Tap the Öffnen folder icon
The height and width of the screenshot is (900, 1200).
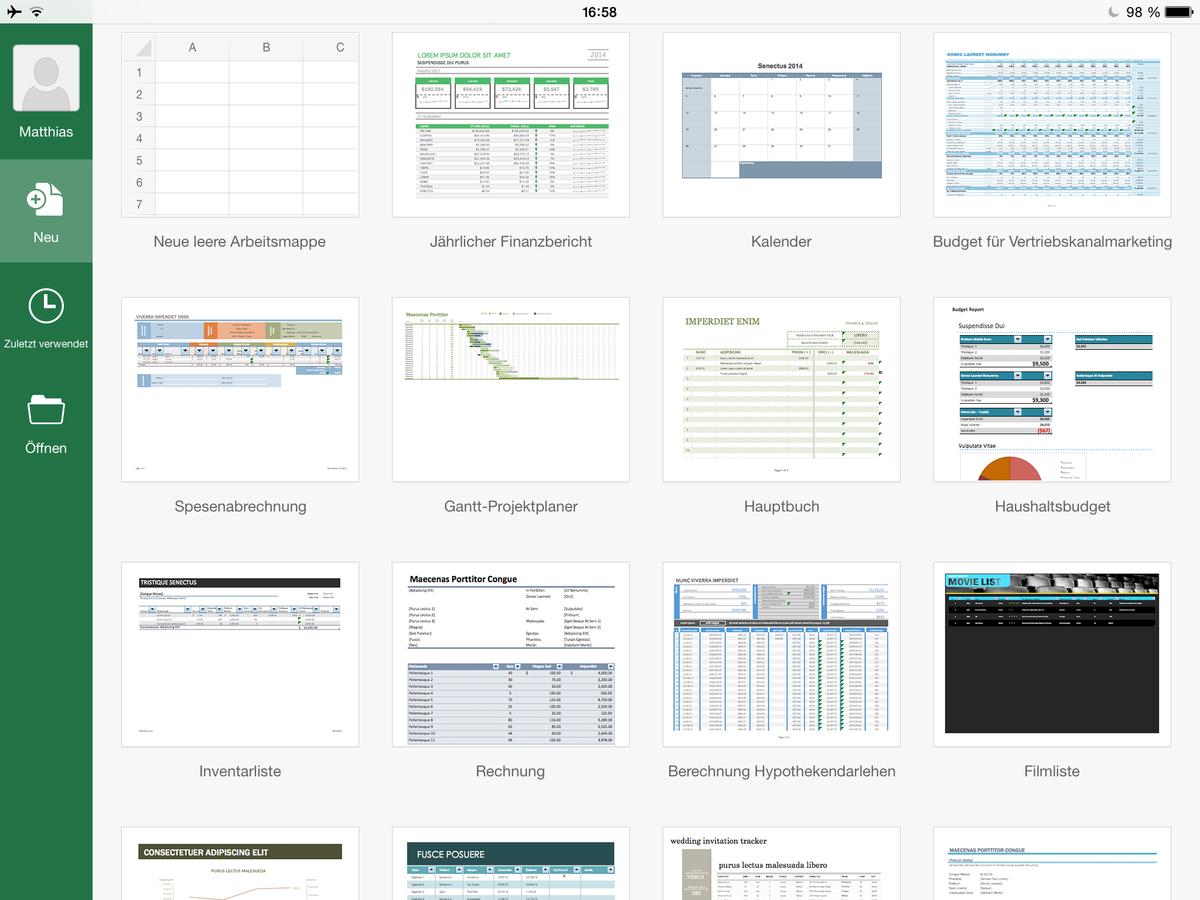point(46,410)
